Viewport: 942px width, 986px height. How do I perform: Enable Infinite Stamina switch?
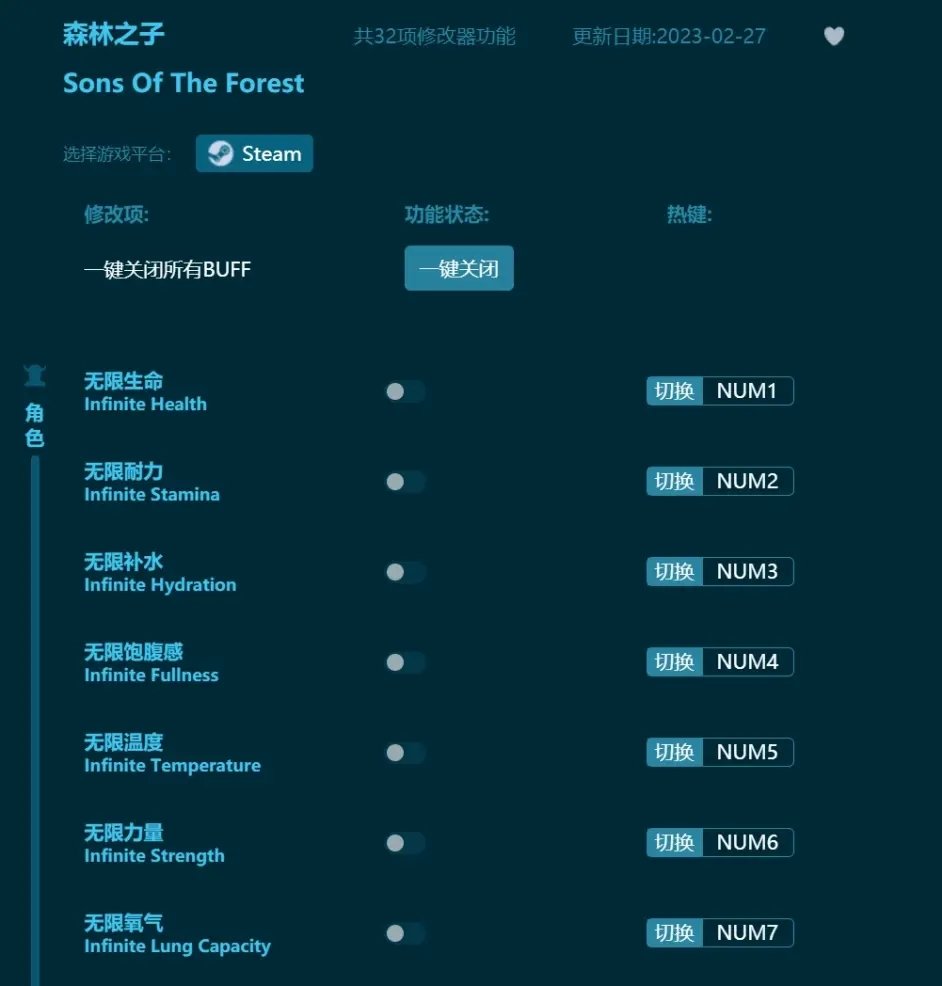(406, 482)
